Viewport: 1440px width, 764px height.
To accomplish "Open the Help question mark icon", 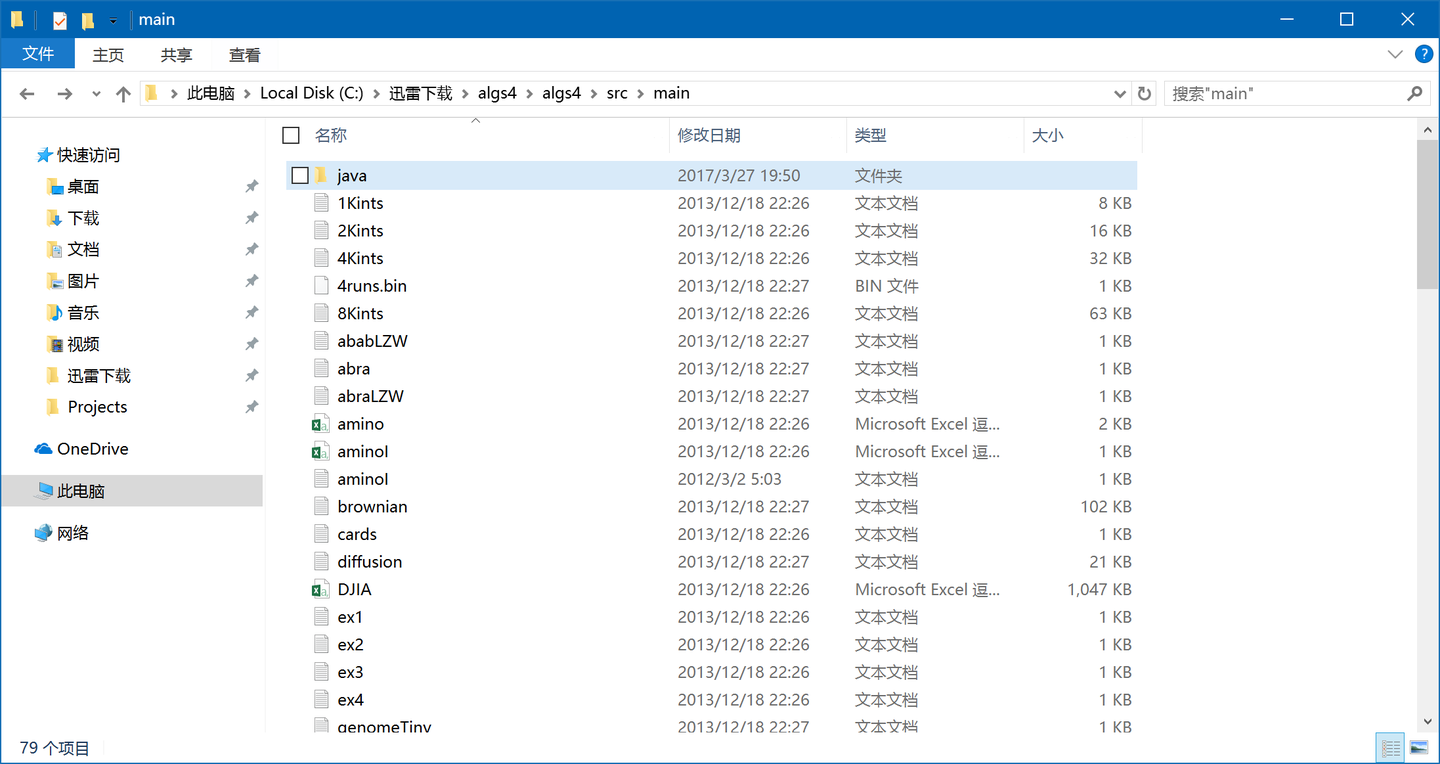I will pyautogui.click(x=1422, y=55).
